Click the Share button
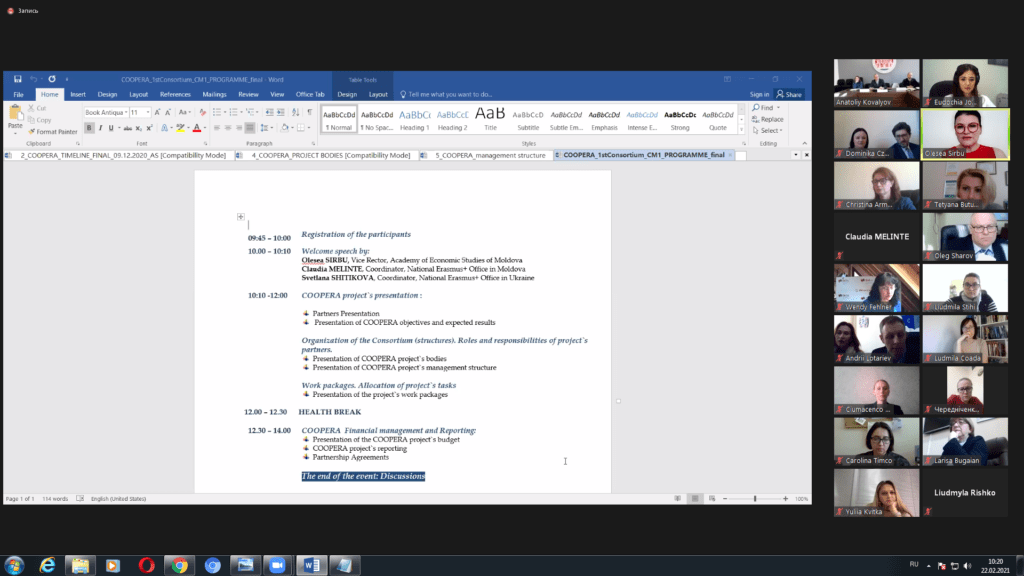The image size is (1024, 576). tap(790, 94)
